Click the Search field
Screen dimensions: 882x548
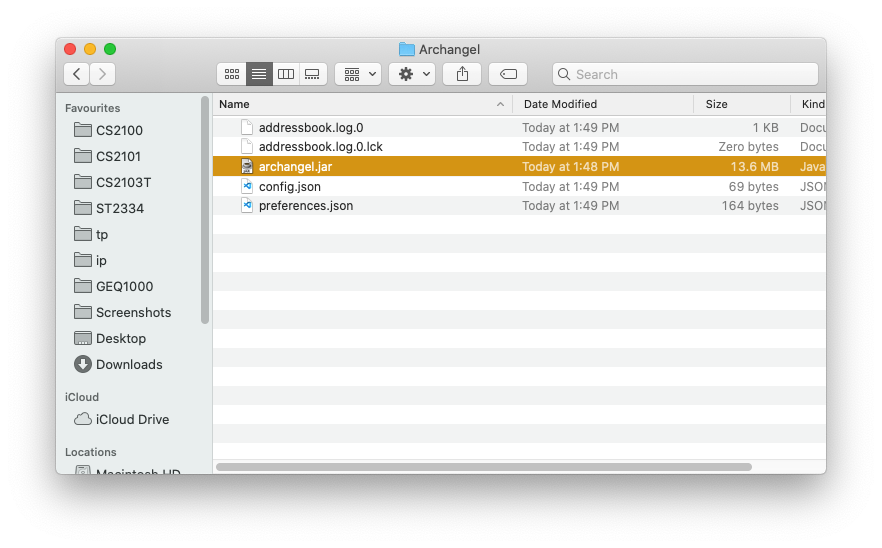tap(685, 74)
